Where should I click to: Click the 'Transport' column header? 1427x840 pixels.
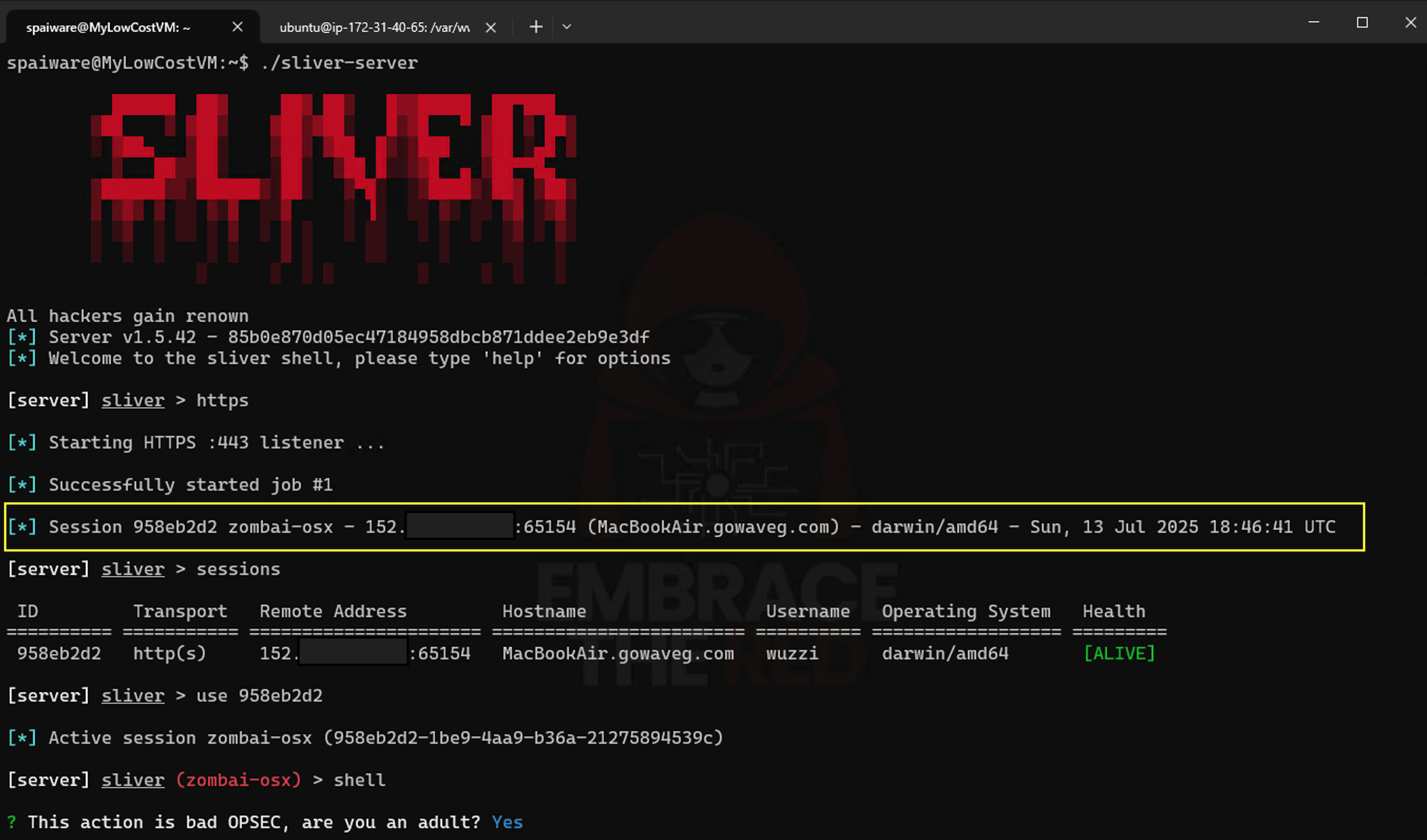point(180,612)
